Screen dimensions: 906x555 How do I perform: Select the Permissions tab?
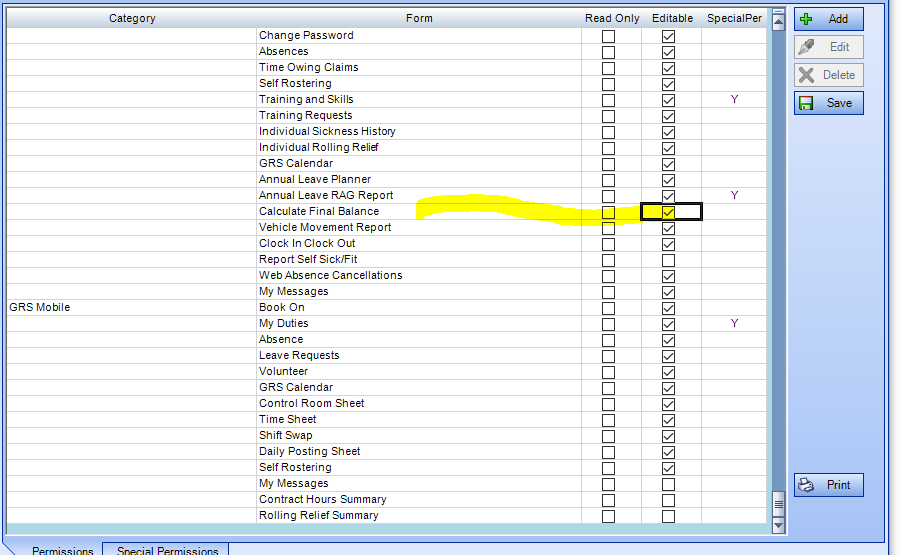pos(63,549)
